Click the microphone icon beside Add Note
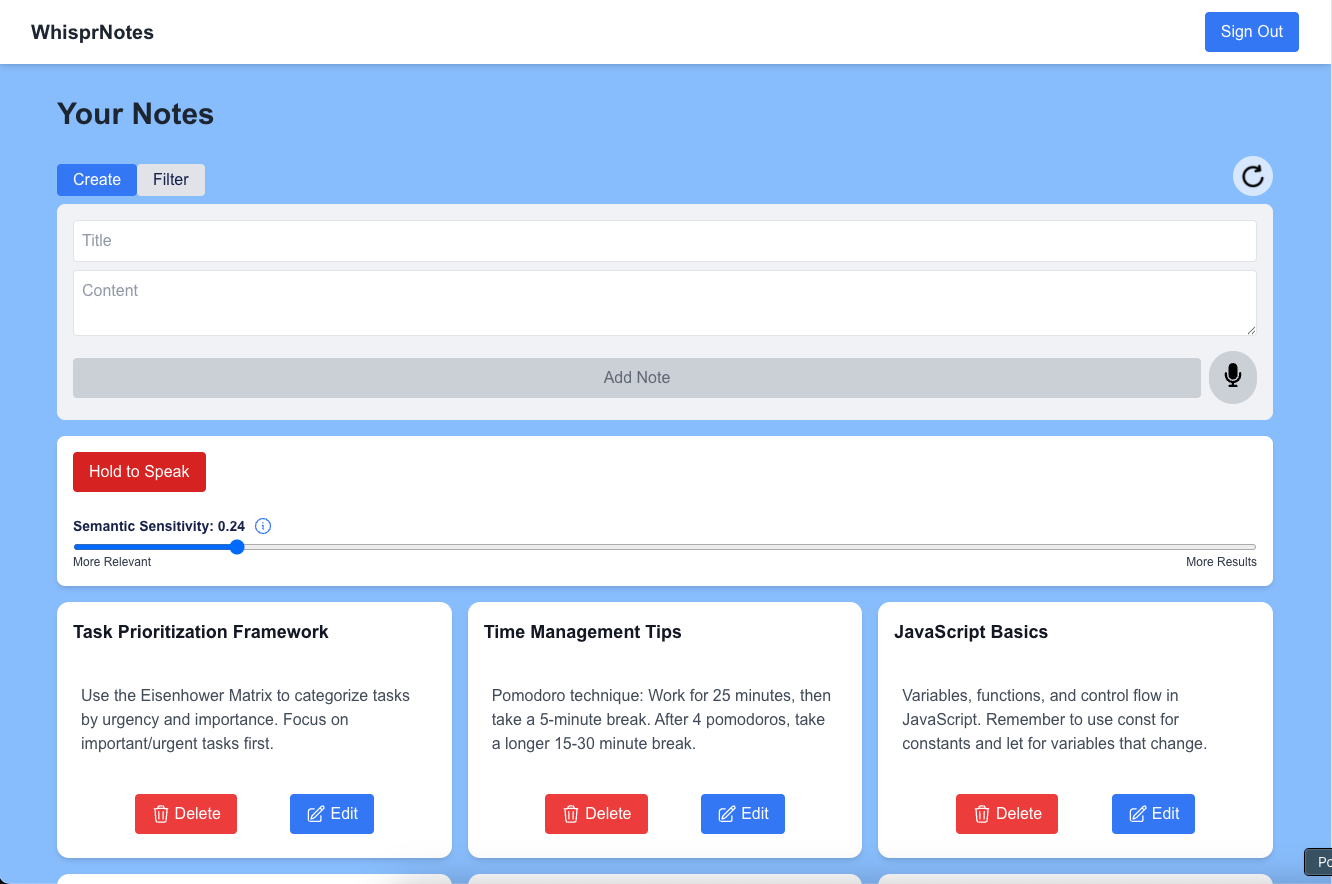Viewport: 1332px width, 884px height. point(1232,377)
